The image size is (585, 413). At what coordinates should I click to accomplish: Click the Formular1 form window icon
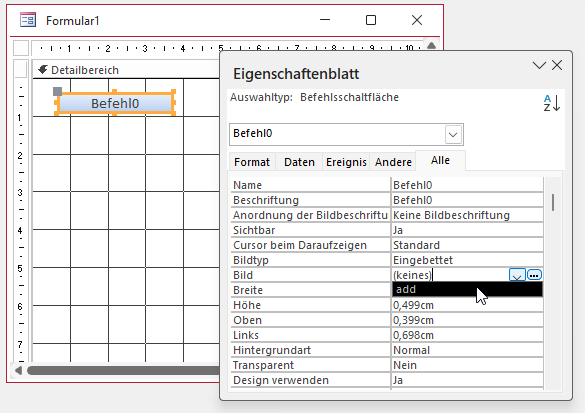point(28,20)
